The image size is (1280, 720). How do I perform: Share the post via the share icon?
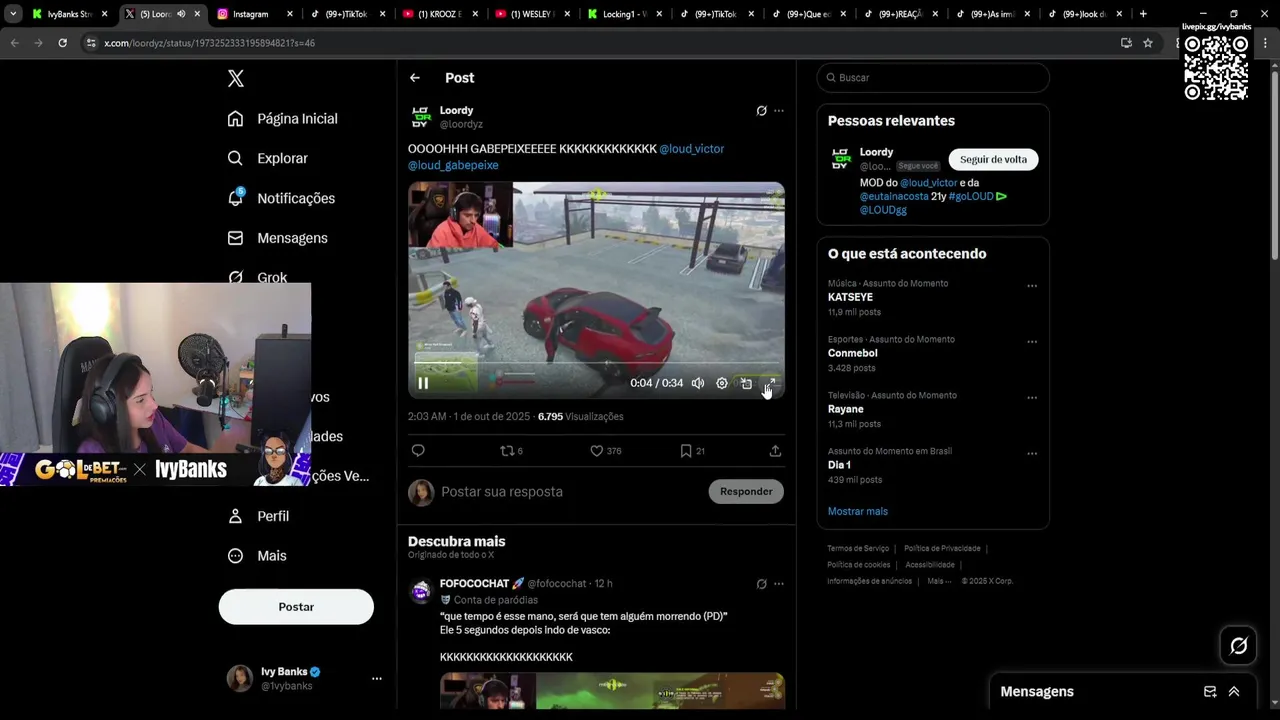click(x=775, y=451)
